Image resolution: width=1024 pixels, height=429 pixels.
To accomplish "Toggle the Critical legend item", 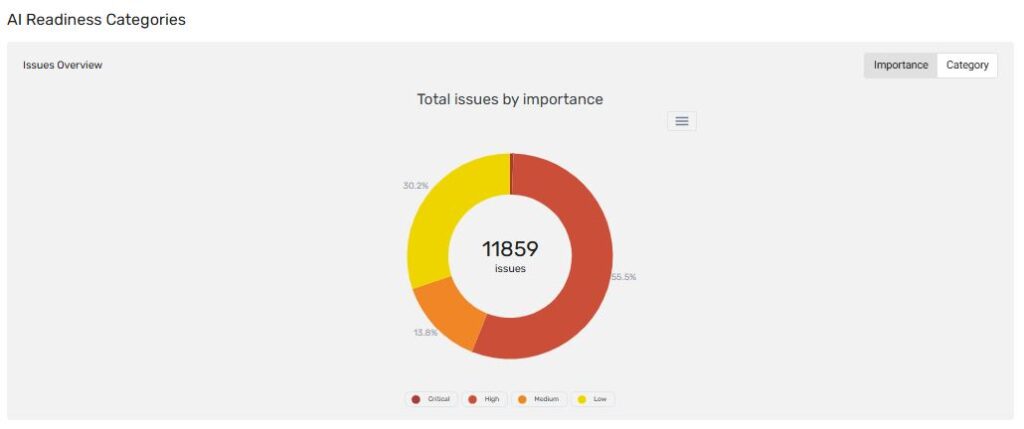I will pos(431,399).
